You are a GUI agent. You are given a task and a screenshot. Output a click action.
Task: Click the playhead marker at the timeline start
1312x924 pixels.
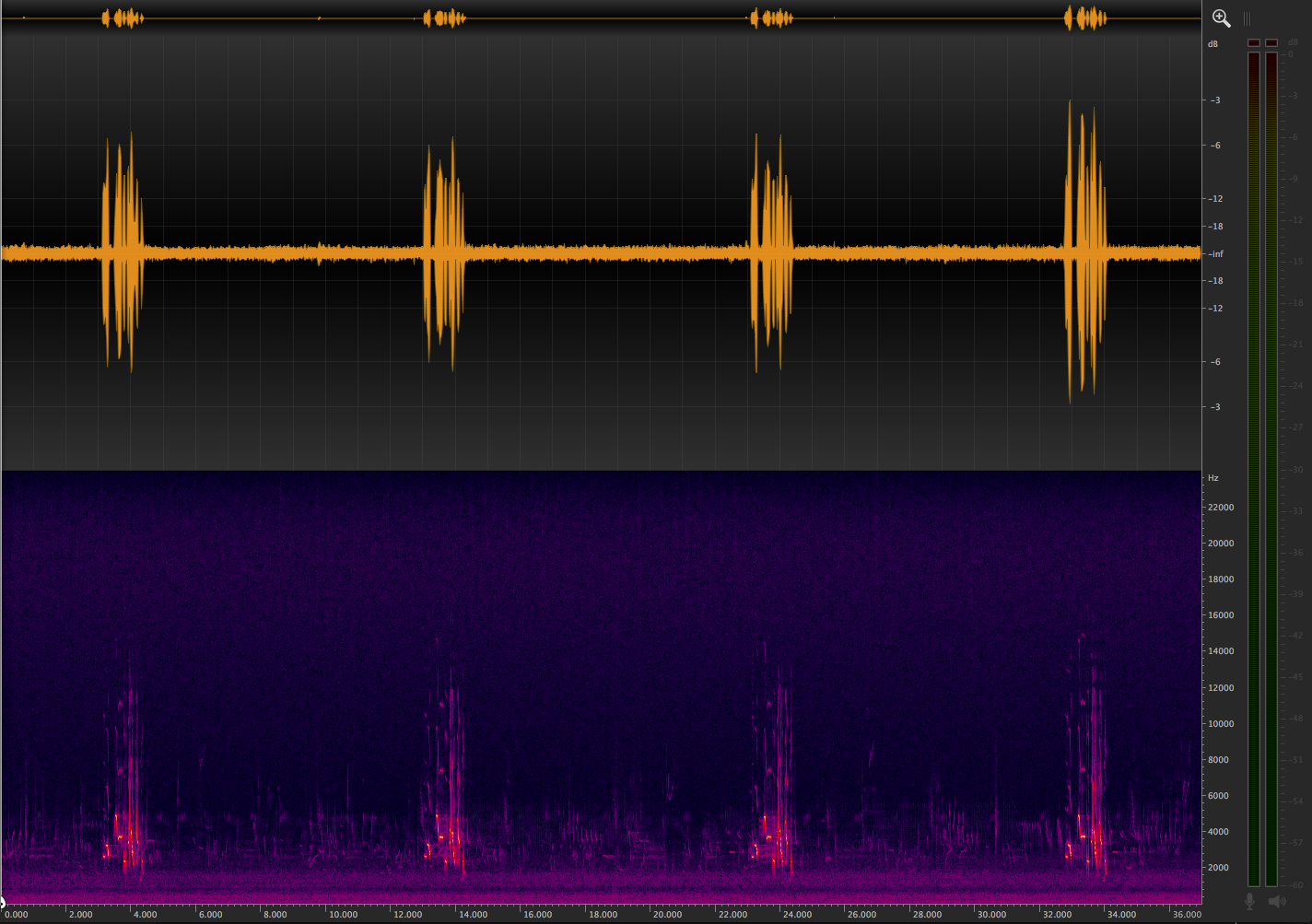click(3, 903)
